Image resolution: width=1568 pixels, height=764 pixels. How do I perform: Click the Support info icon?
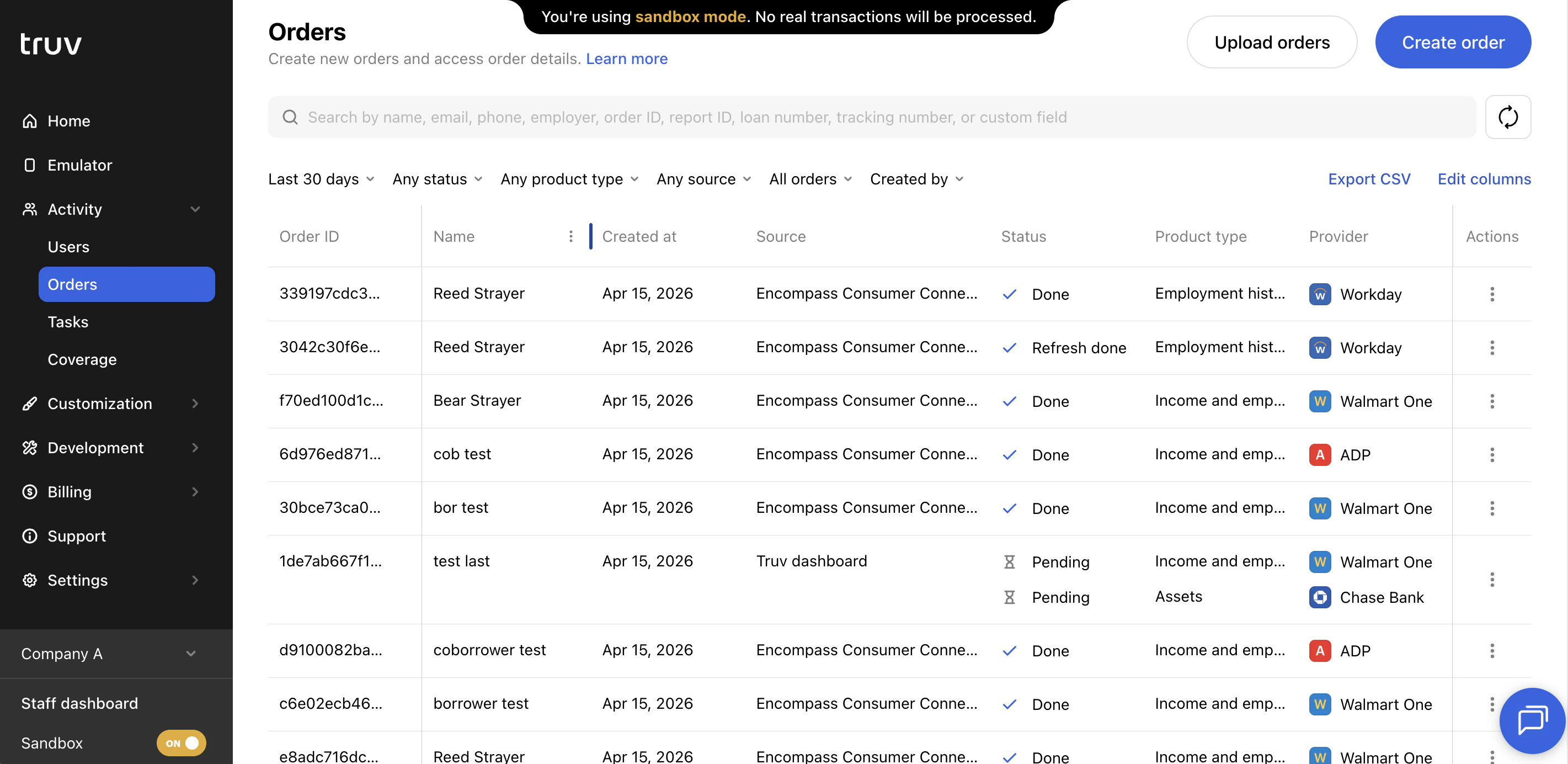(x=29, y=536)
